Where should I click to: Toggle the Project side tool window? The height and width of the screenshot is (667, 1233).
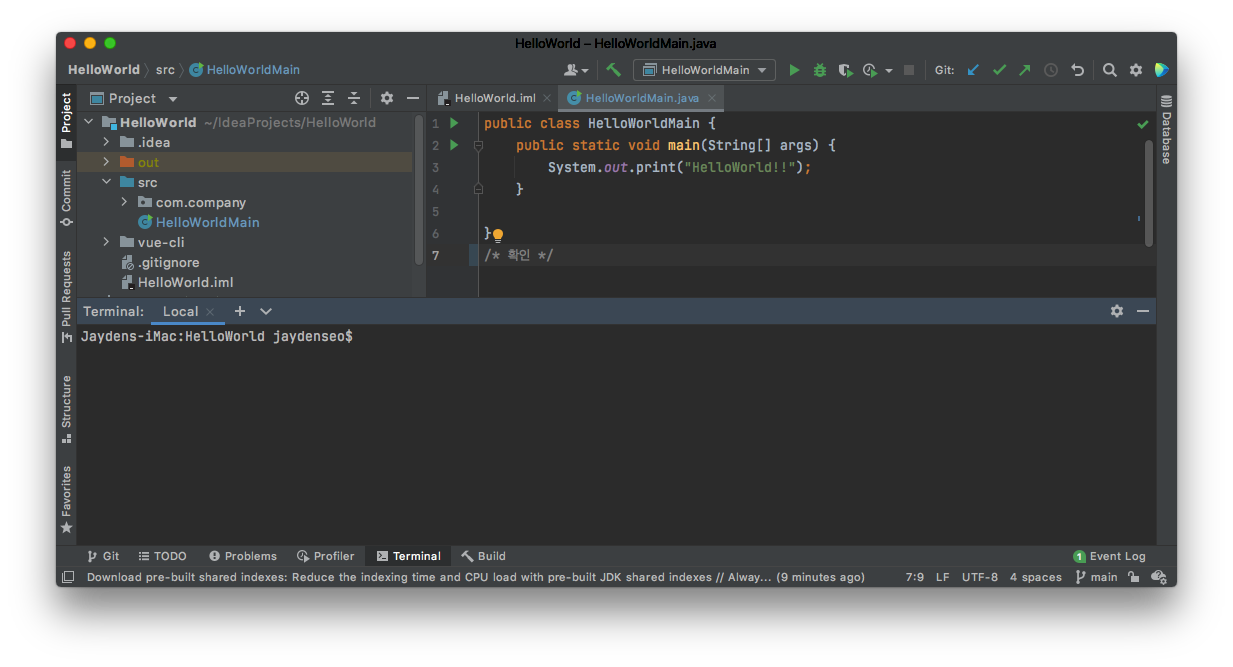point(66,120)
